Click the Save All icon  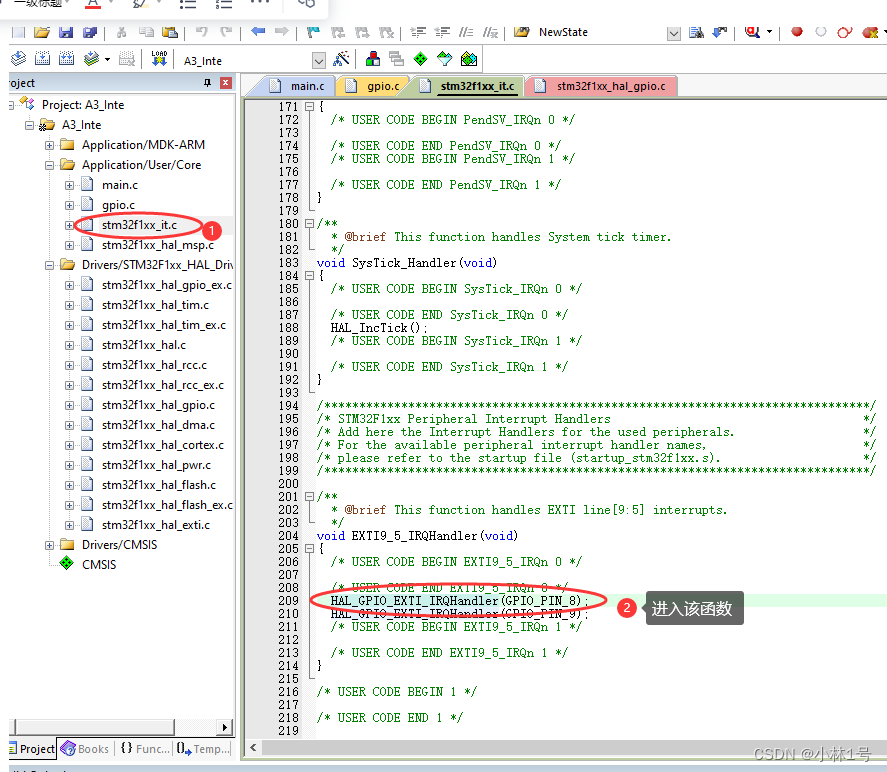point(89,32)
